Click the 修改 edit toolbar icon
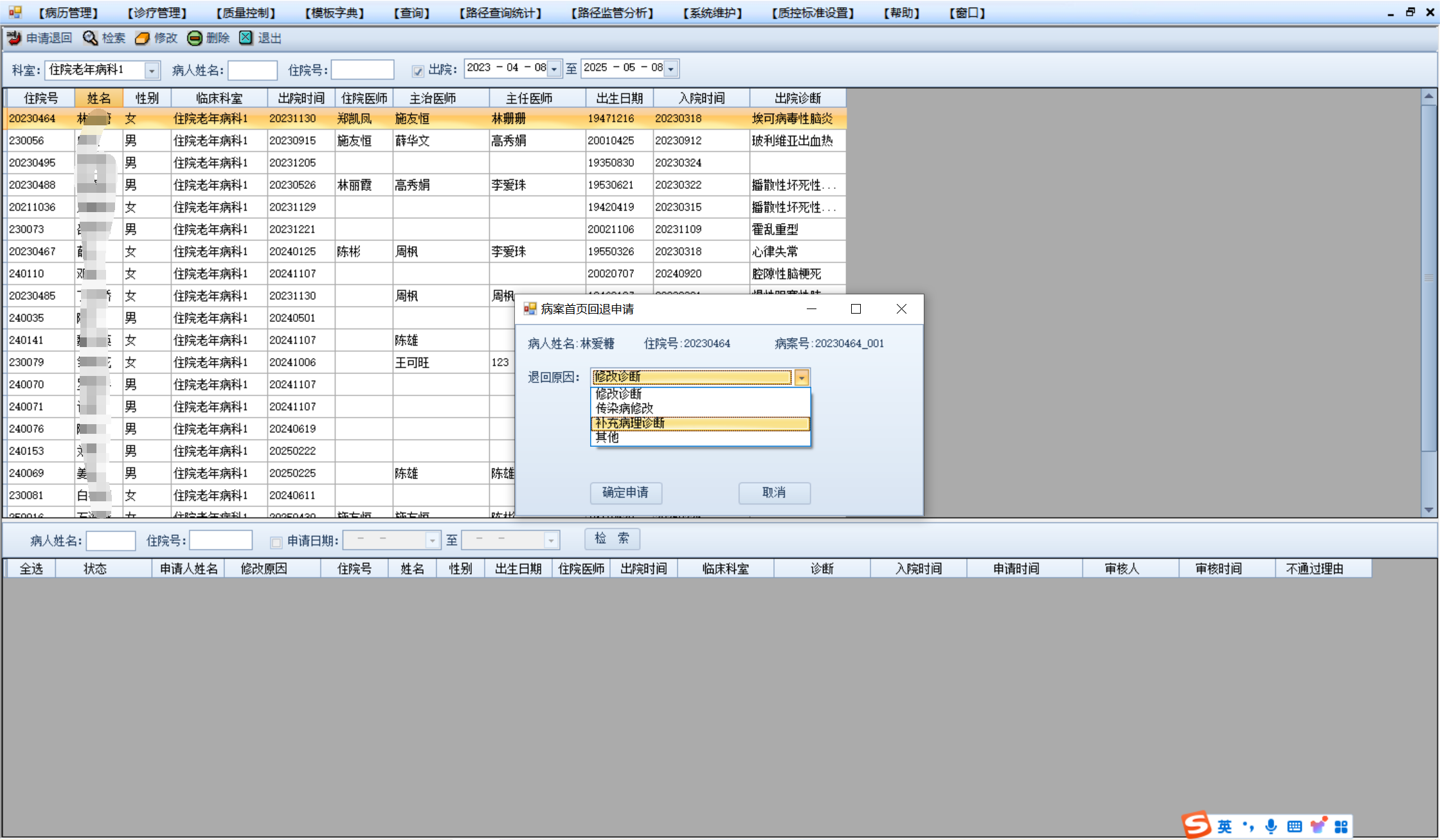The width and height of the screenshot is (1440, 840). coord(143,39)
